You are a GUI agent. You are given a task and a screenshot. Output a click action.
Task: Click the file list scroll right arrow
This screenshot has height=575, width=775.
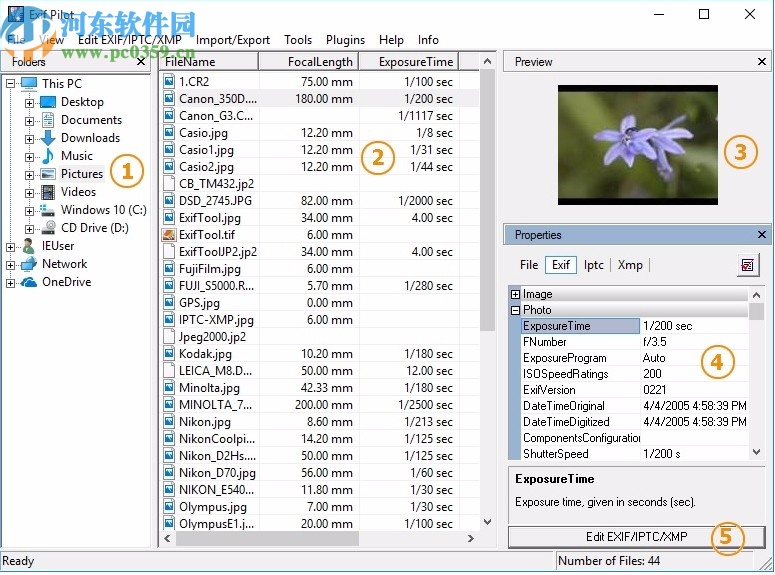pyautogui.click(x=471, y=538)
